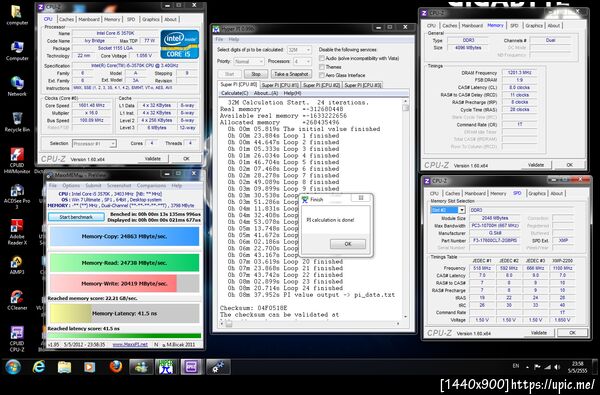
Task: Click the EN language indicator in tray
Action: 516,366
